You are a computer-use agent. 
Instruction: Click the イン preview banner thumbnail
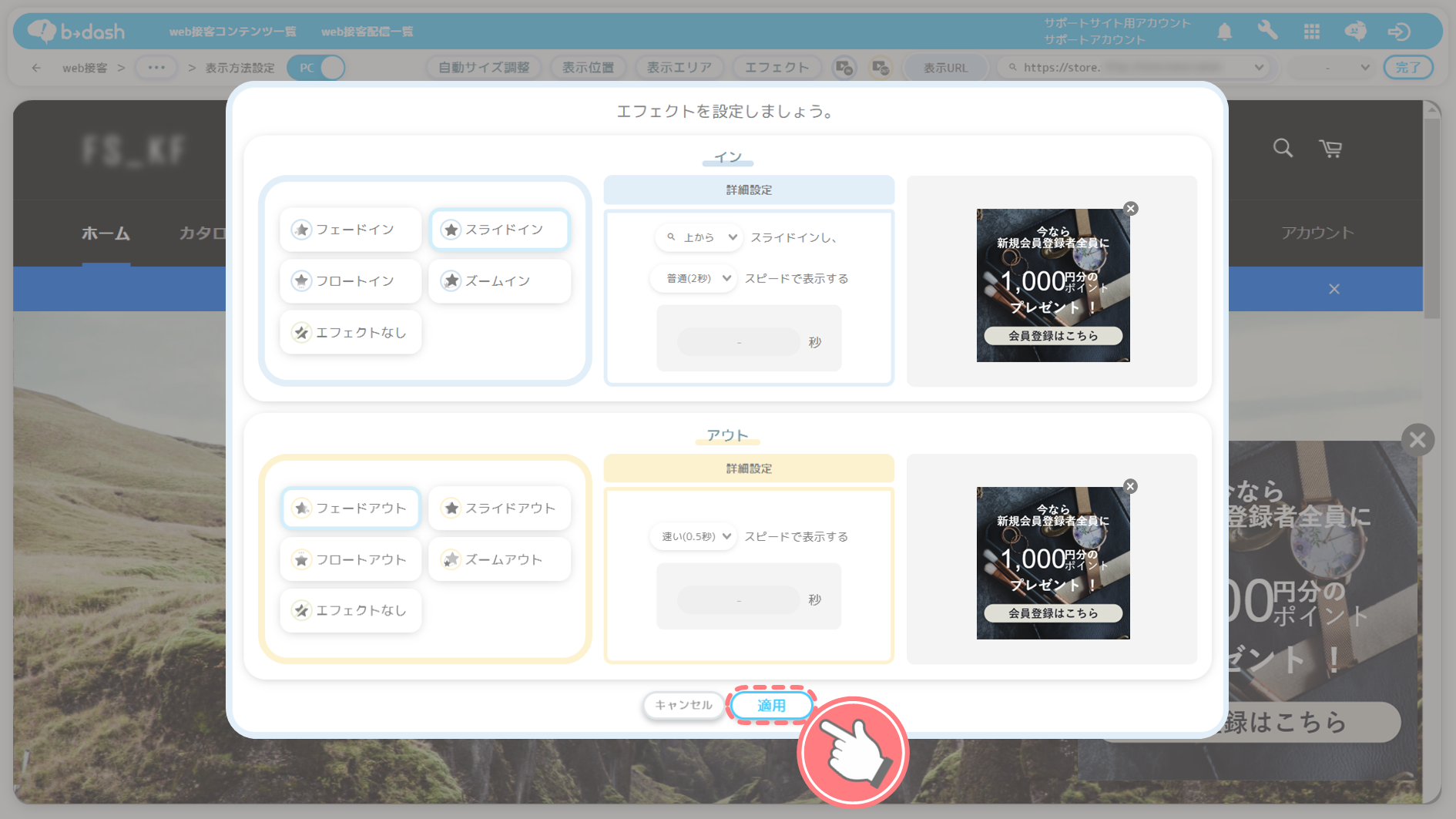[1053, 285]
